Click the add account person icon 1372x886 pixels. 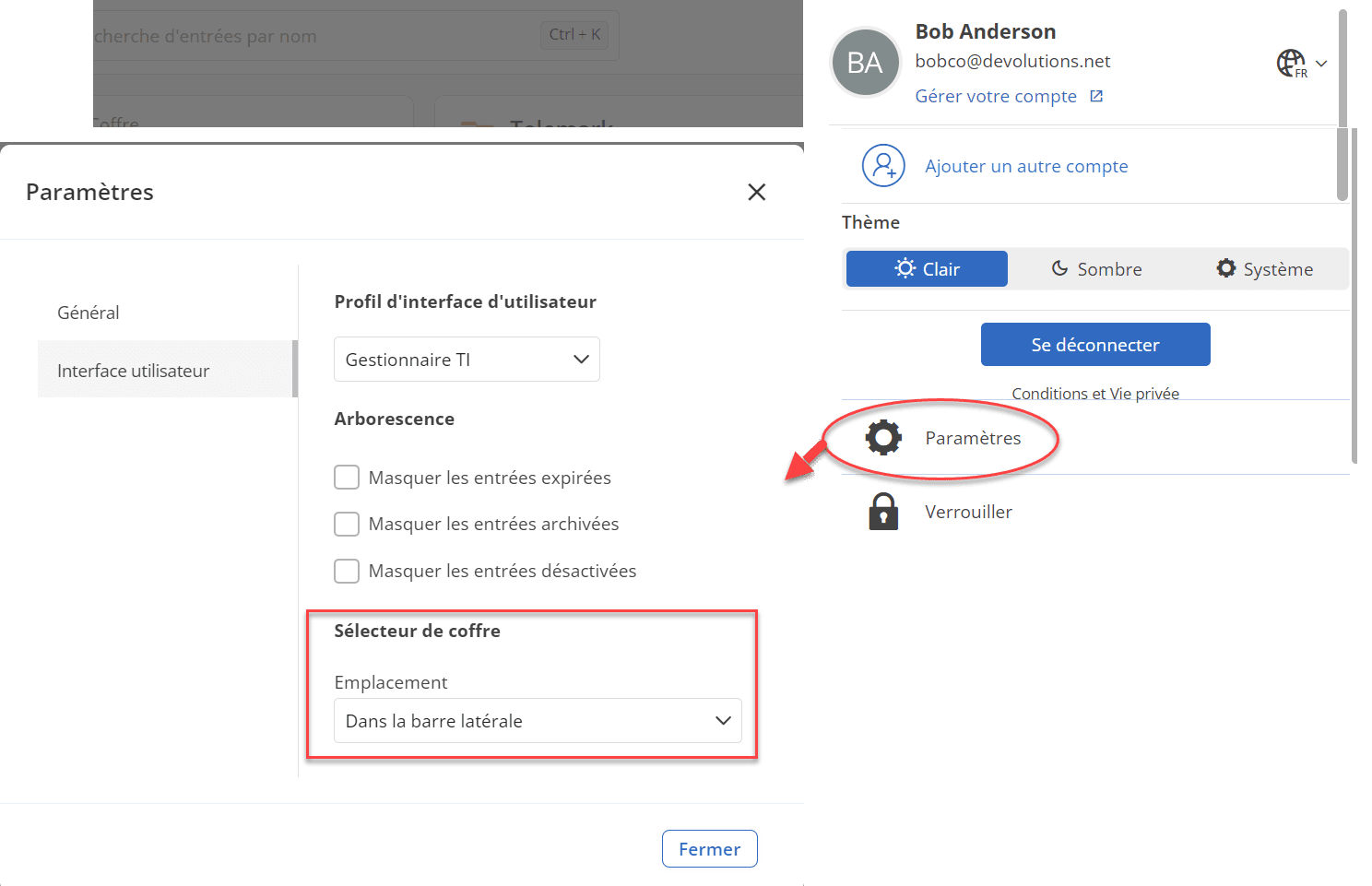click(x=883, y=166)
